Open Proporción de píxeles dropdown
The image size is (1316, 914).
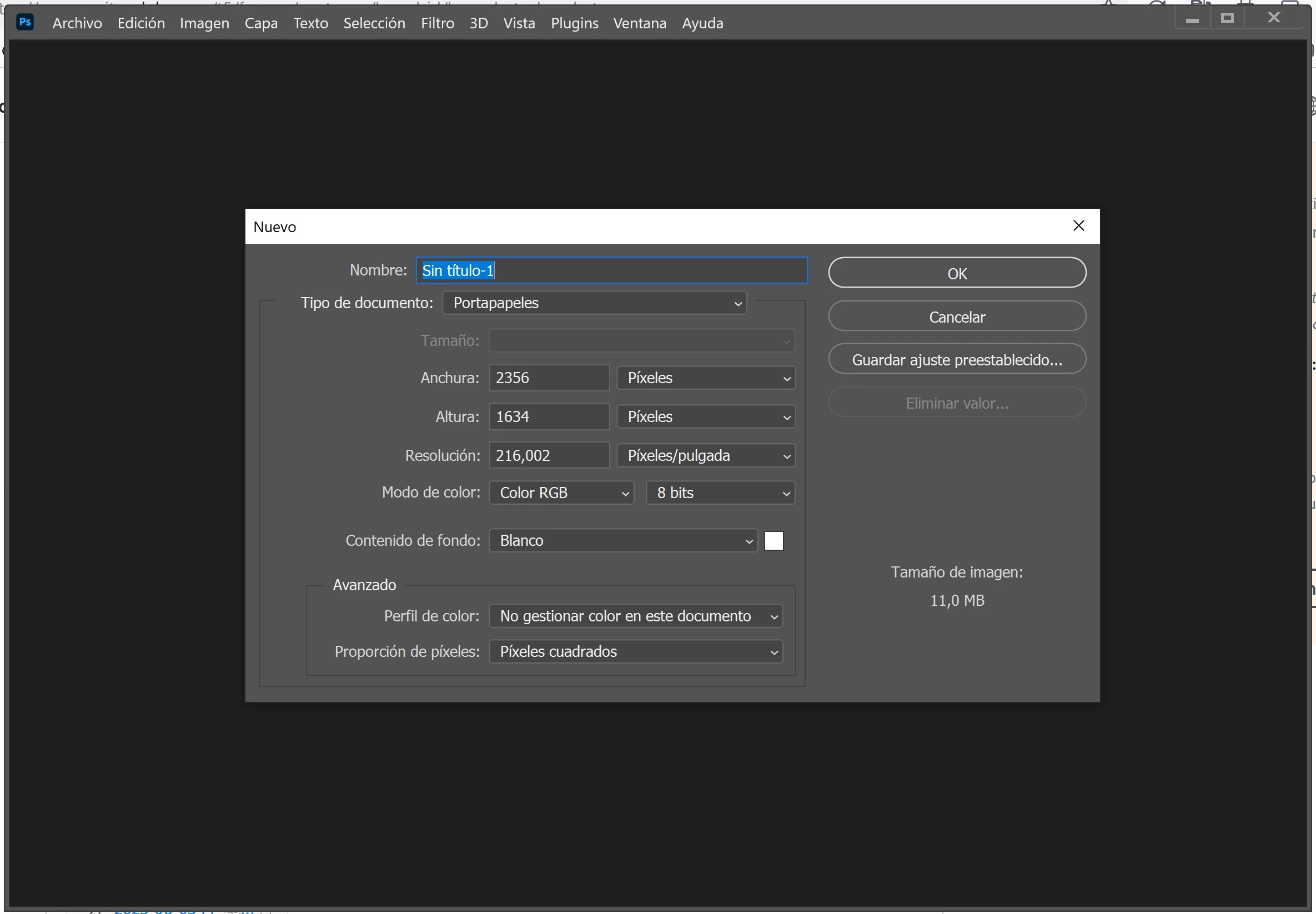tap(635, 651)
